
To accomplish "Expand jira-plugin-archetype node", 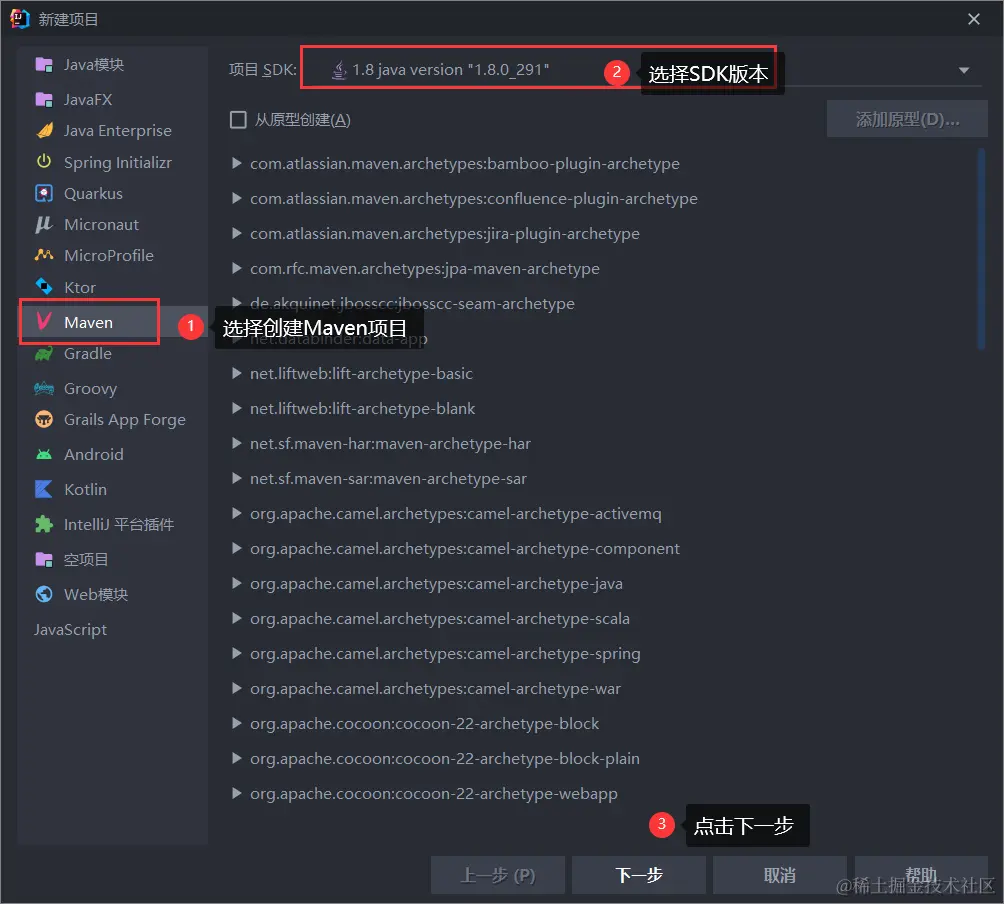I will [x=236, y=233].
